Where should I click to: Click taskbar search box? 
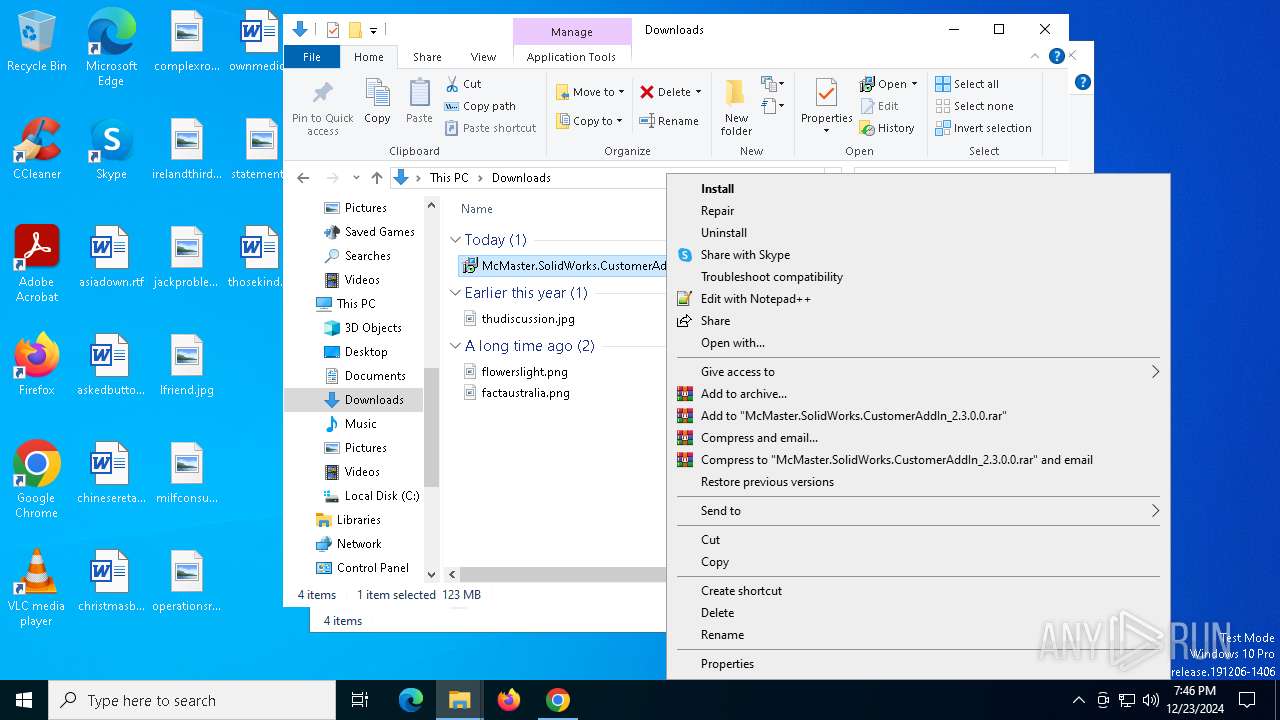click(192, 700)
